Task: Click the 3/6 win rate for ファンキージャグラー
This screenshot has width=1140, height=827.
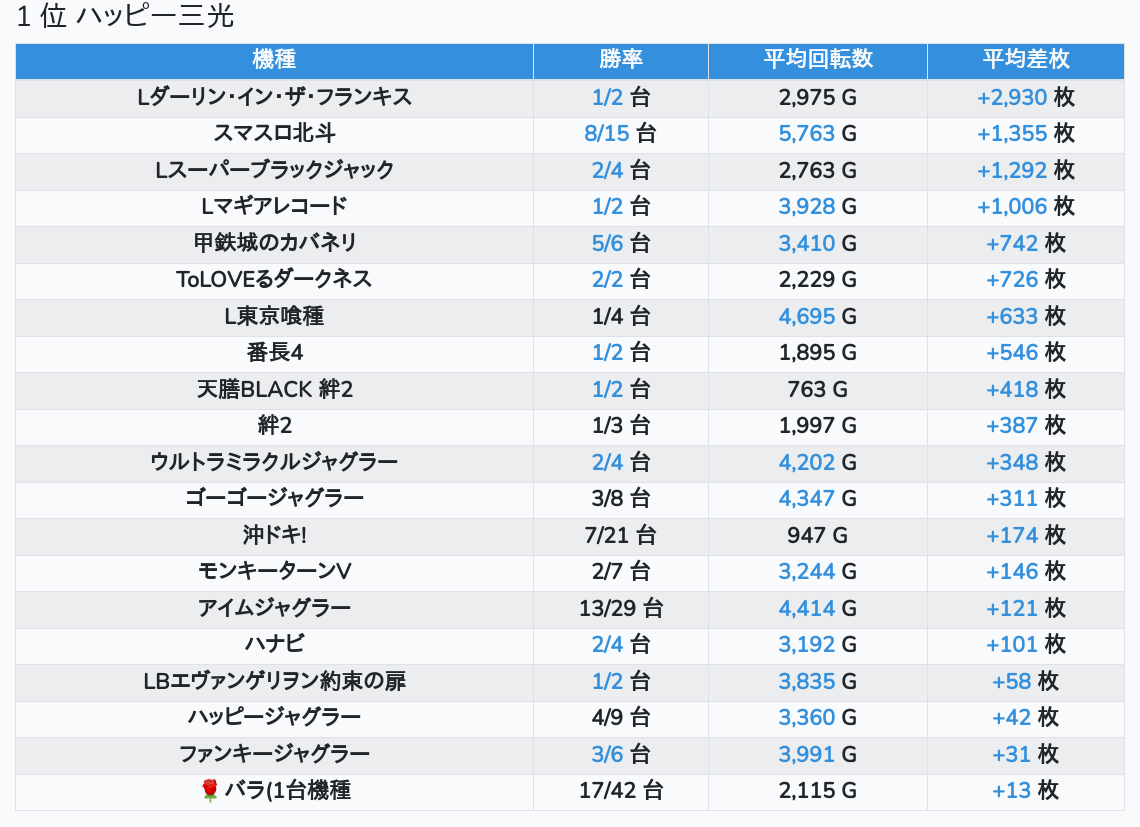Action: 607,754
